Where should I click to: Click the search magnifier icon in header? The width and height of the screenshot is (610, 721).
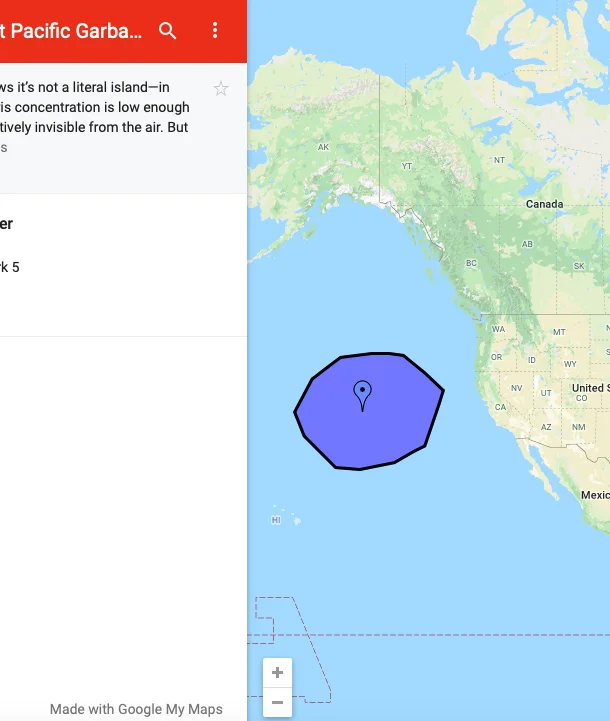168,31
